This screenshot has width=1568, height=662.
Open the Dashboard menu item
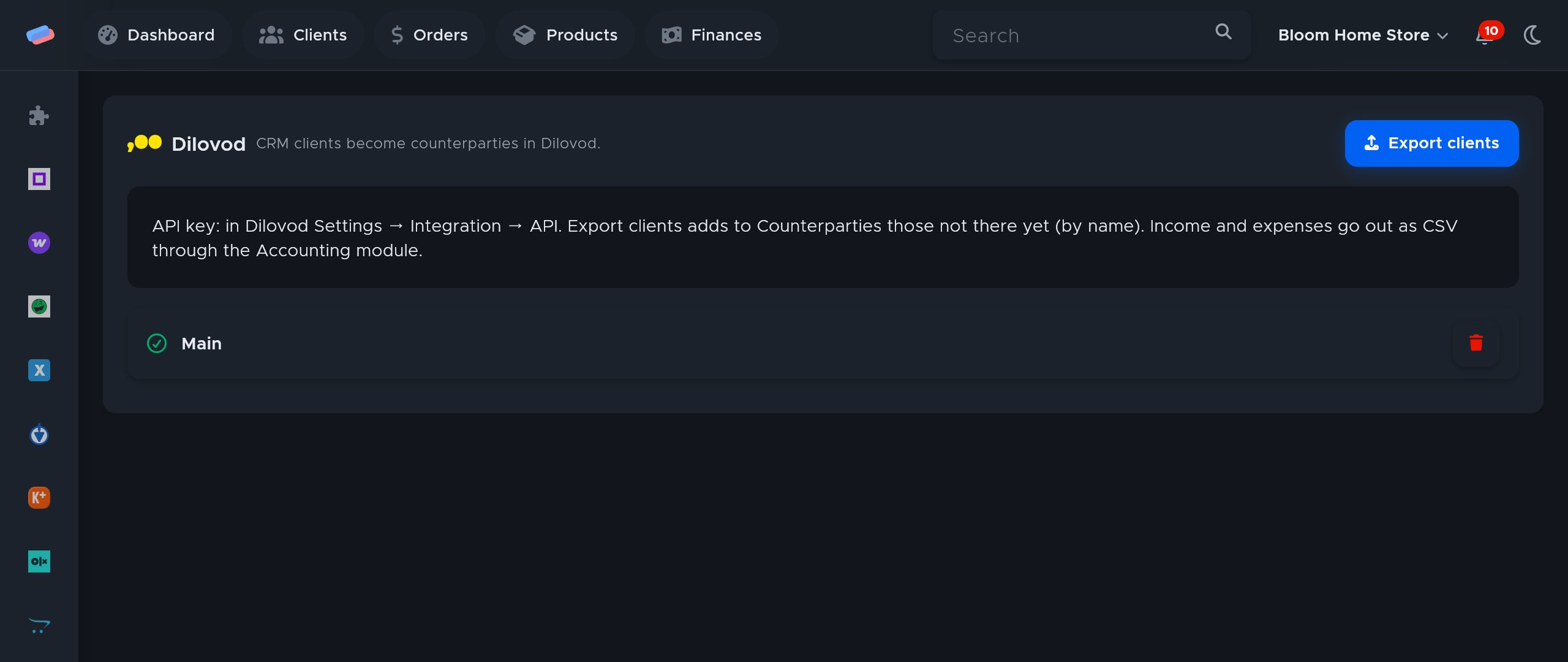pyautogui.click(x=156, y=35)
